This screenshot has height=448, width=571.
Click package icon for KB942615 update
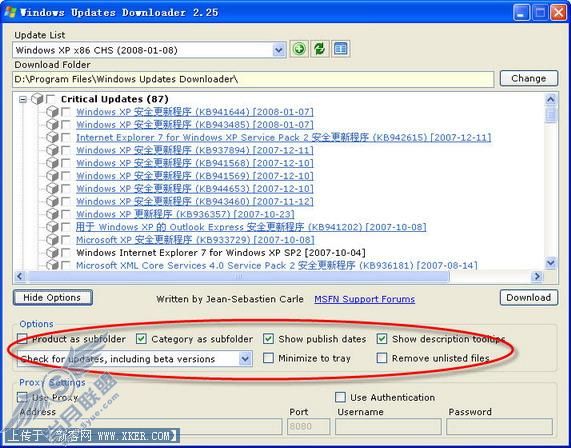click(52, 137)
